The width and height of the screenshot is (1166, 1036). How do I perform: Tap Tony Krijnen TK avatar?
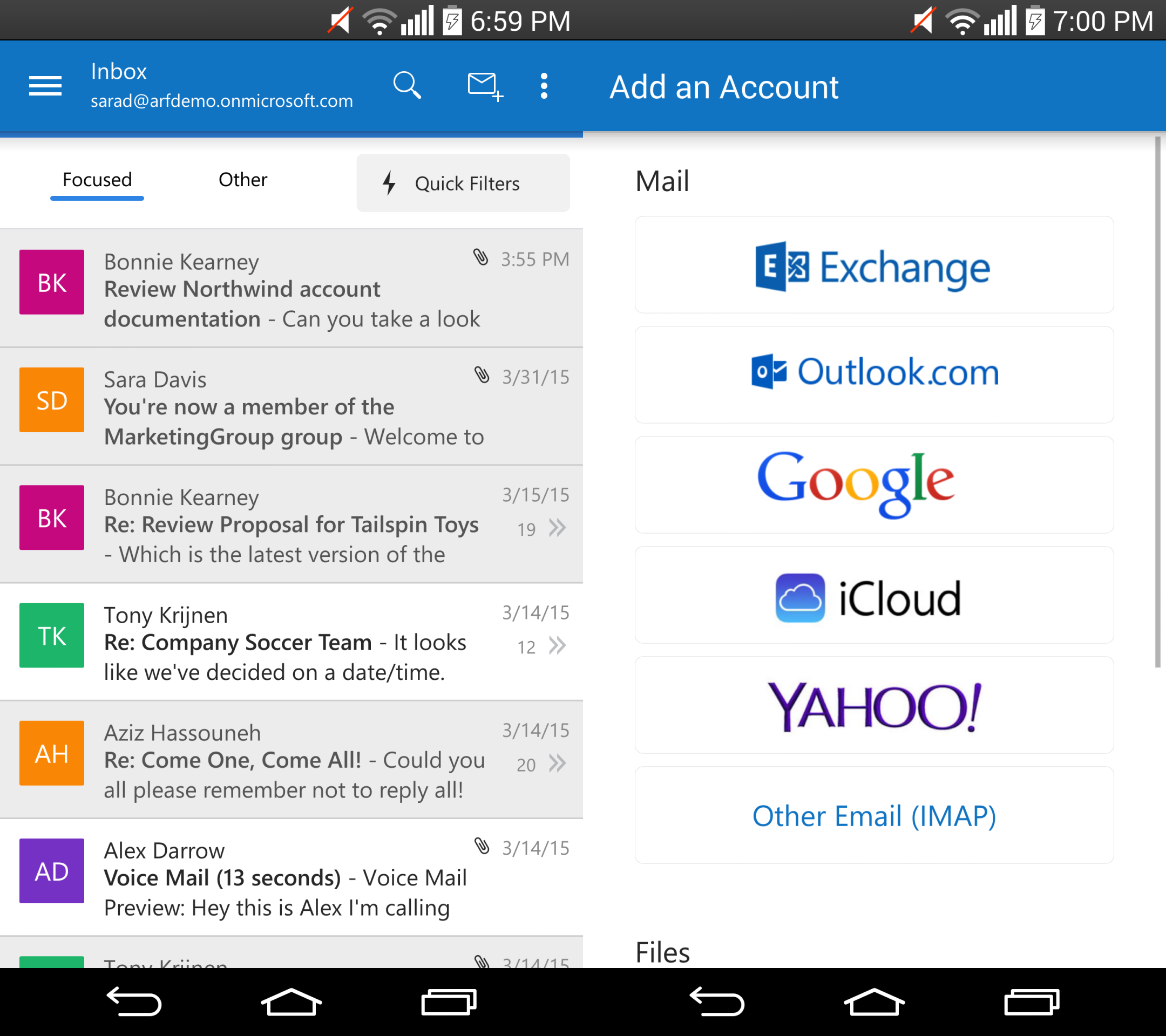click(x=52, y=635)
